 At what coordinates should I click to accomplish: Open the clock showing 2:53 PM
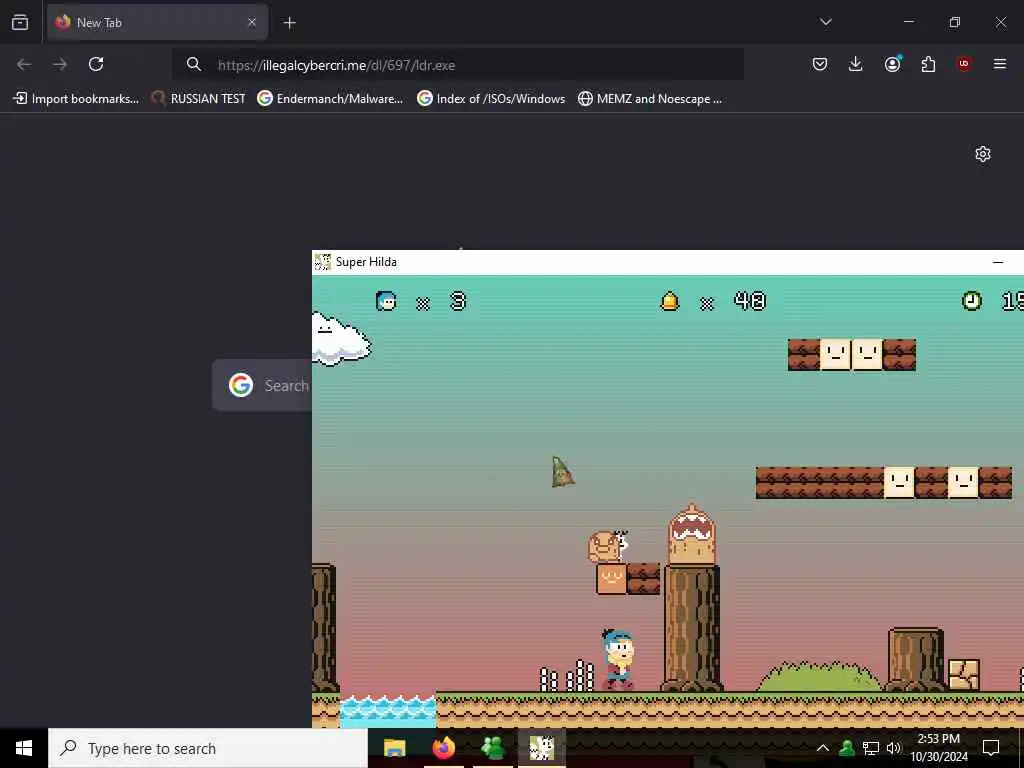[x=939, y=748]
